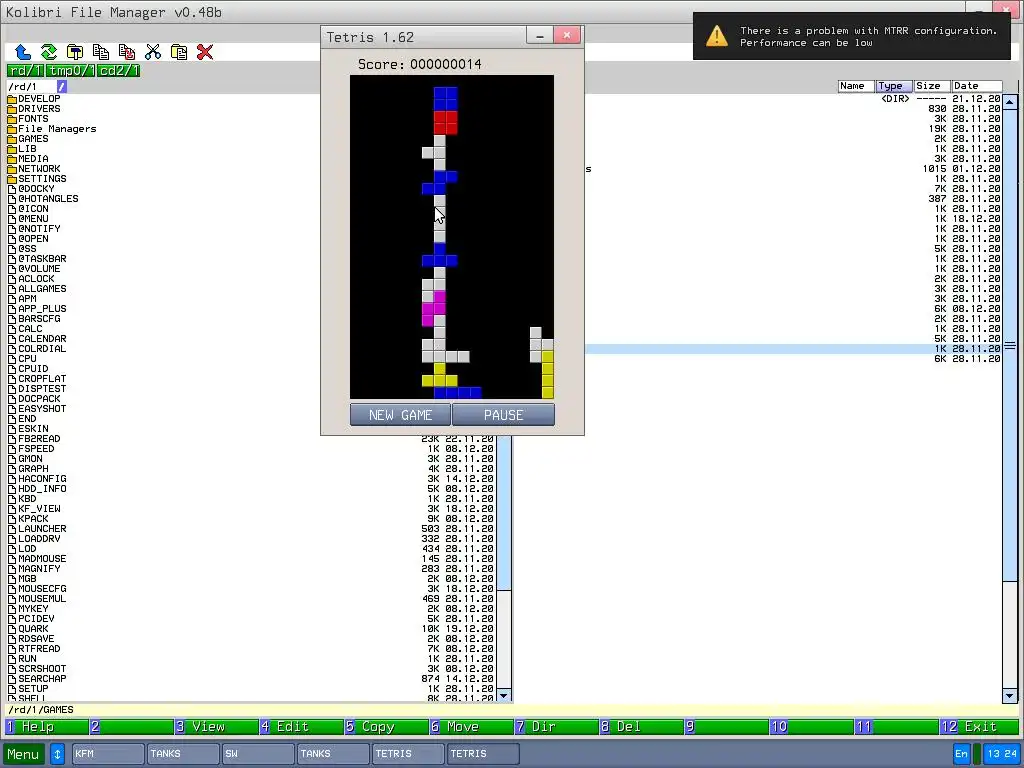The width and height of the screenshot is (1024, 768).
Task: Click the scissors cut icon
Action: 153,52
